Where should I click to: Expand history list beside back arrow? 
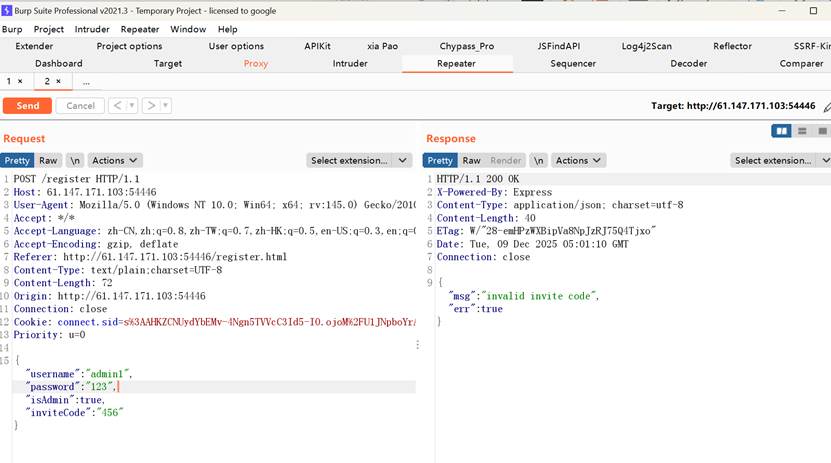(x=132, y=105)
